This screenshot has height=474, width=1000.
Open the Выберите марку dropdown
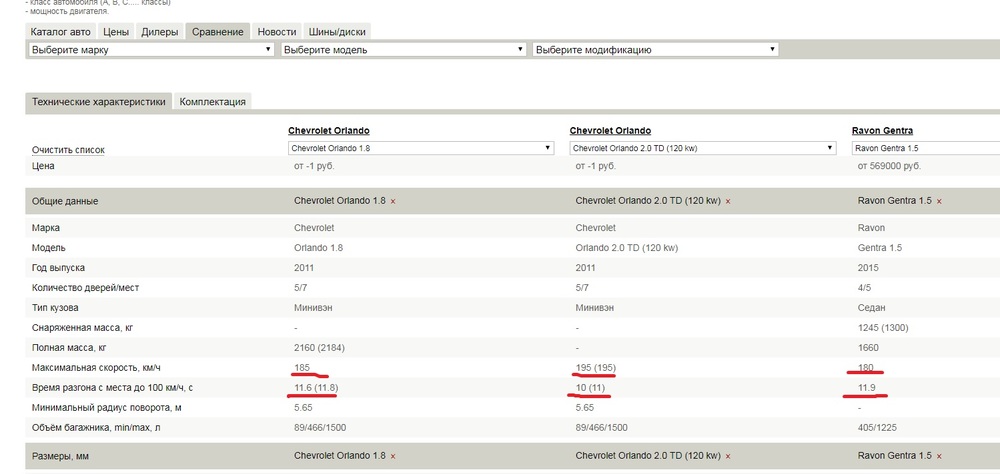(x=151, y=49)
